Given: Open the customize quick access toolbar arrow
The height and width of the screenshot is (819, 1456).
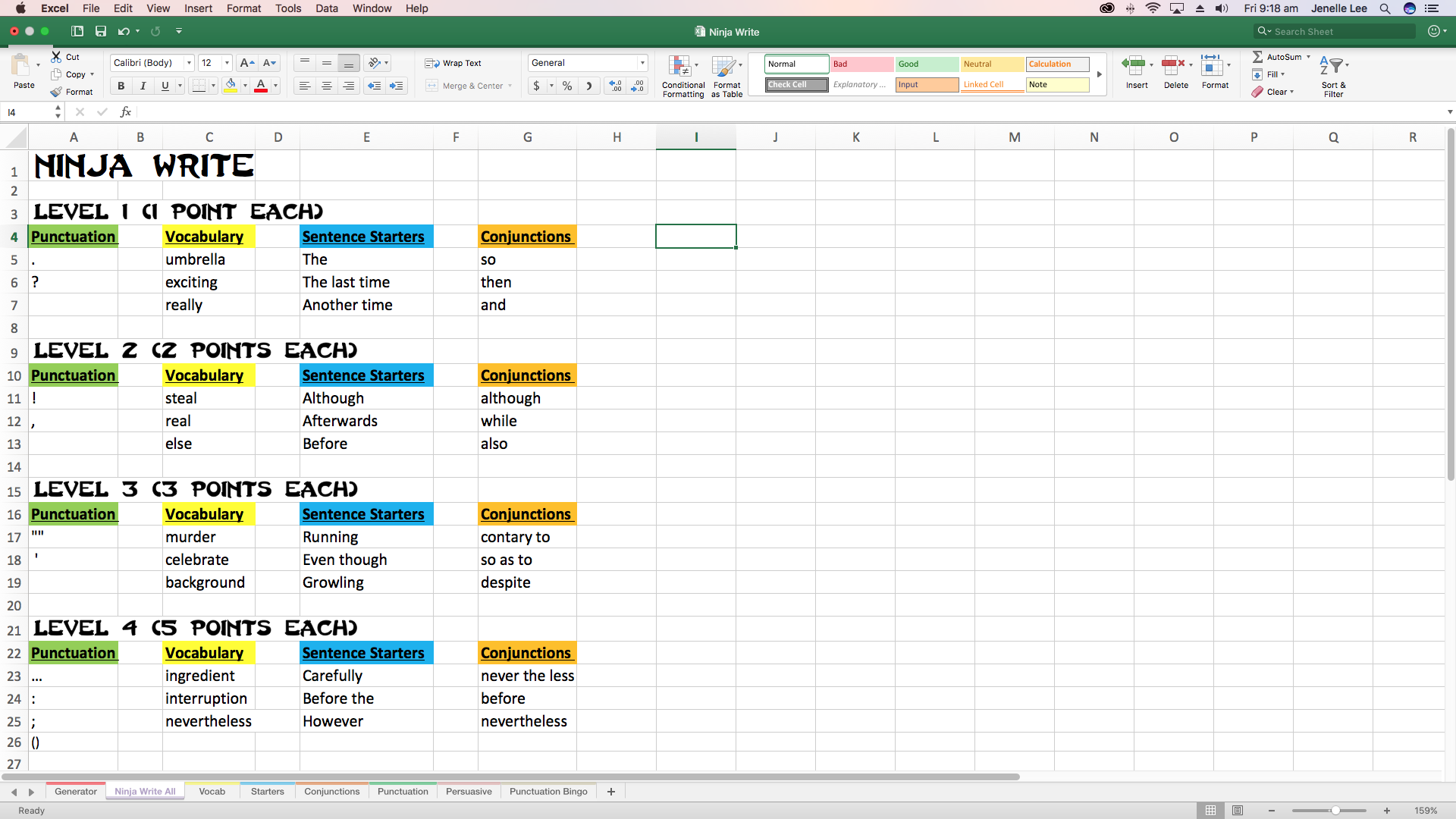Looking at the screenshot, I should pyautogui.click(x=179, y=31).
